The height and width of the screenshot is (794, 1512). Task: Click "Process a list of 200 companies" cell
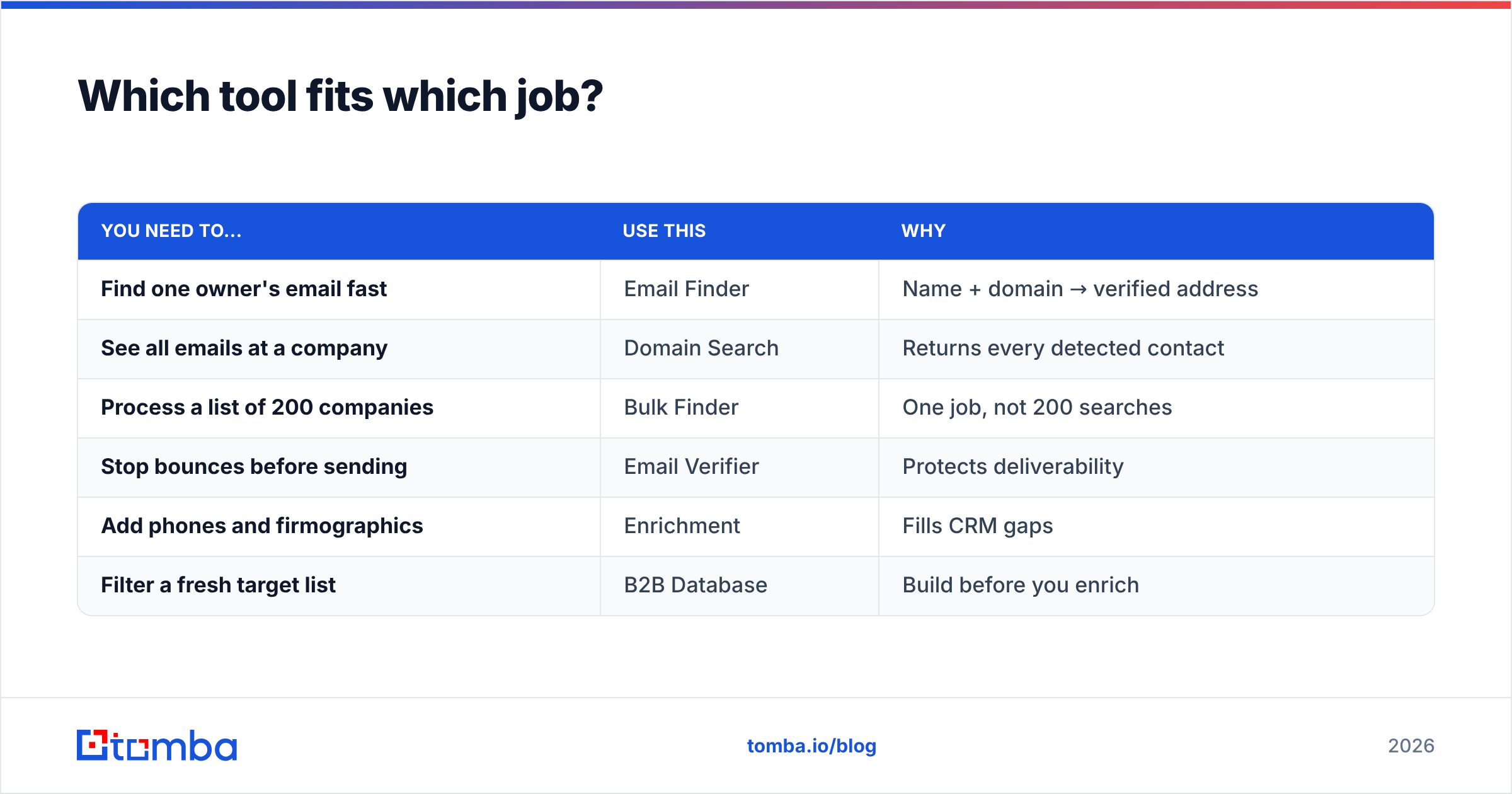tap(339, 408)
